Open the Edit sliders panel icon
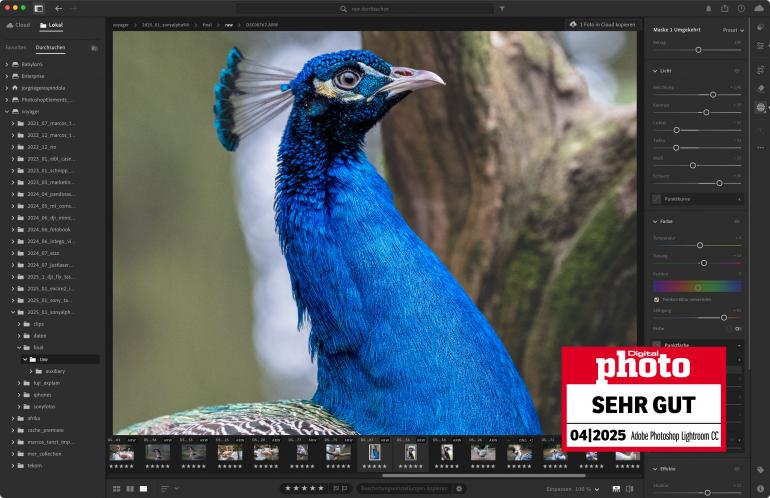The height and width of the screenshot is (498, 770). point(761,46)
